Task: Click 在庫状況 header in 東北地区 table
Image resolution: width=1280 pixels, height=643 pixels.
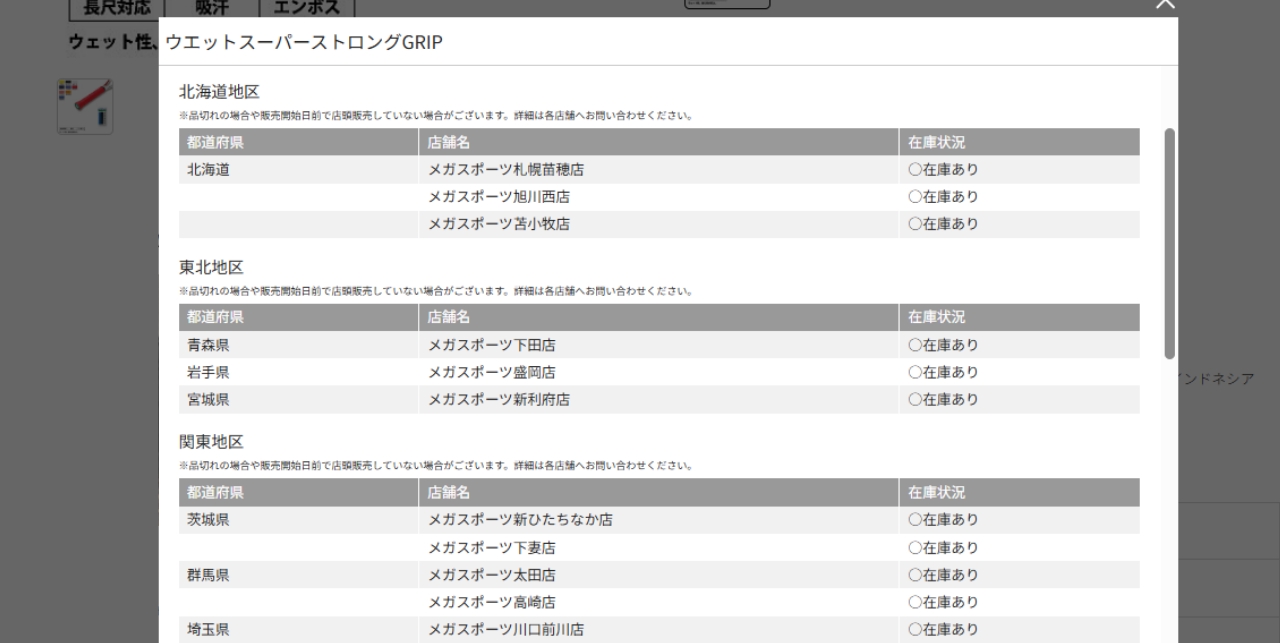Action: 936,317
